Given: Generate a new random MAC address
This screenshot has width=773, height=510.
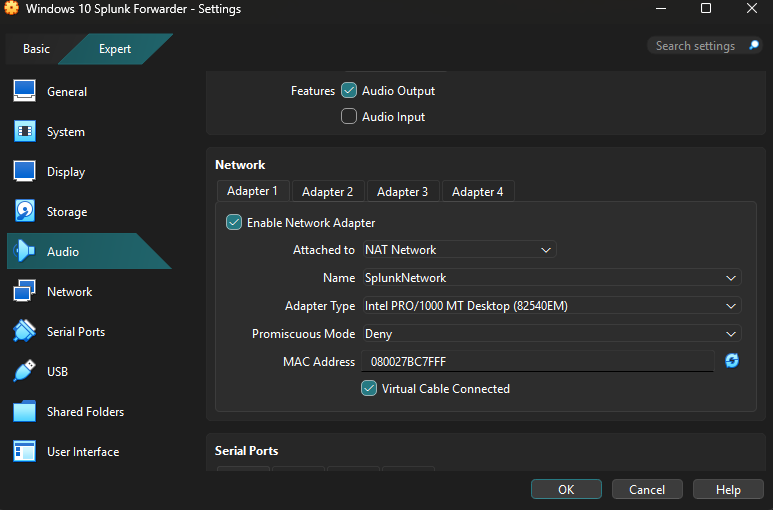Looking at the screenshot, I should tap(732, 361).
